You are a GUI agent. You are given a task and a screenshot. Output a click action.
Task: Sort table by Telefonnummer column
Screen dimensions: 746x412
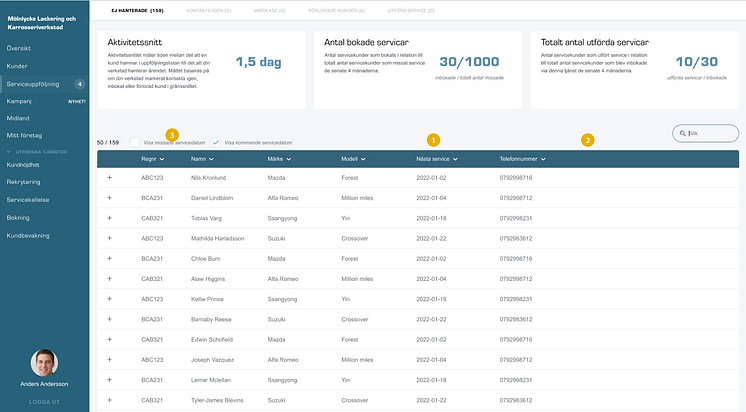click(522, 159)
